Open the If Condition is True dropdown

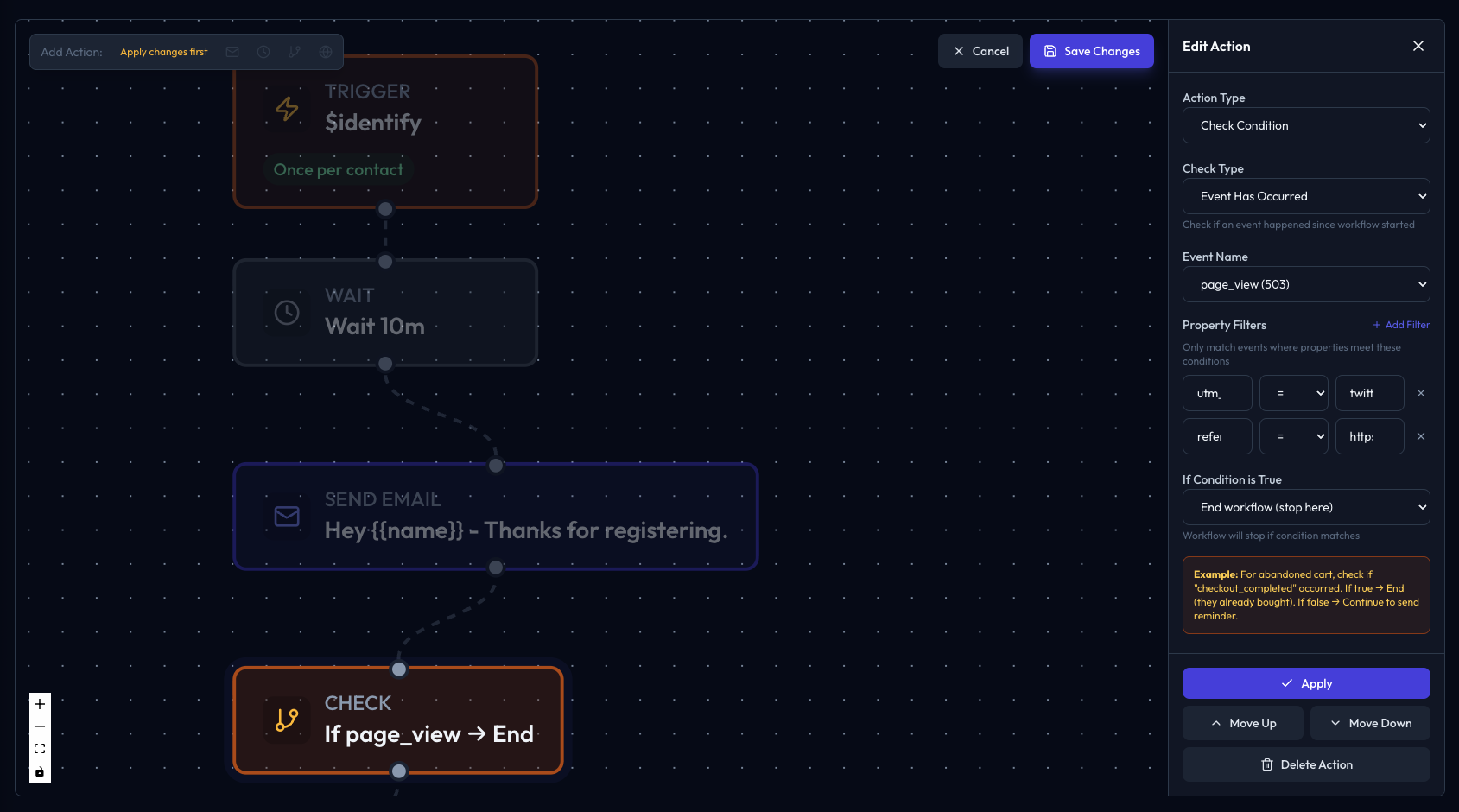point(1305,507)
